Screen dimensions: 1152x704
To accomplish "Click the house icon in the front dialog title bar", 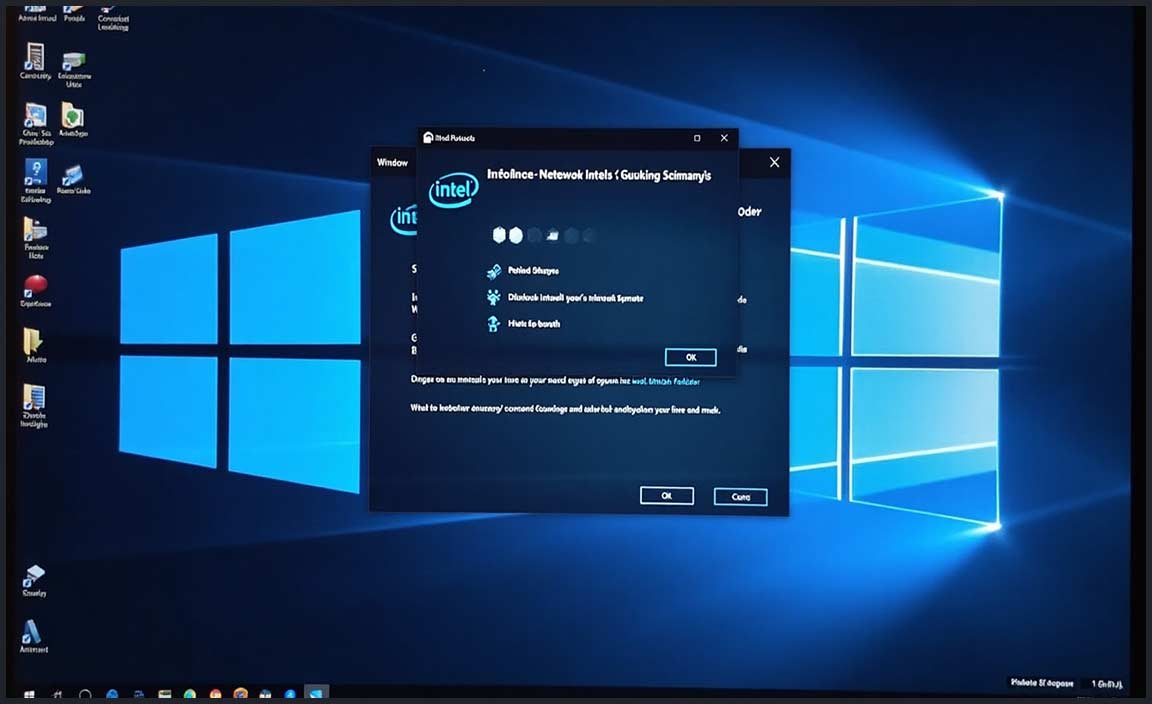I will pos(428,137).
